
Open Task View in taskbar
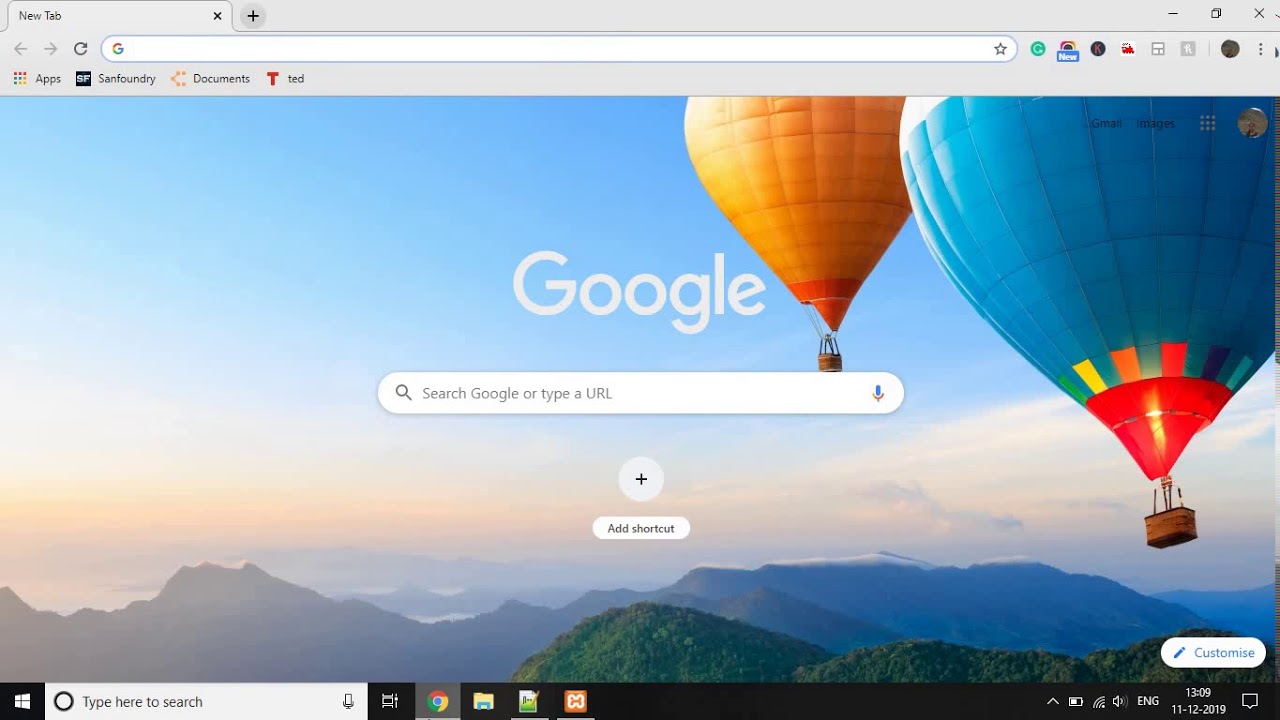tap(390, 701)
